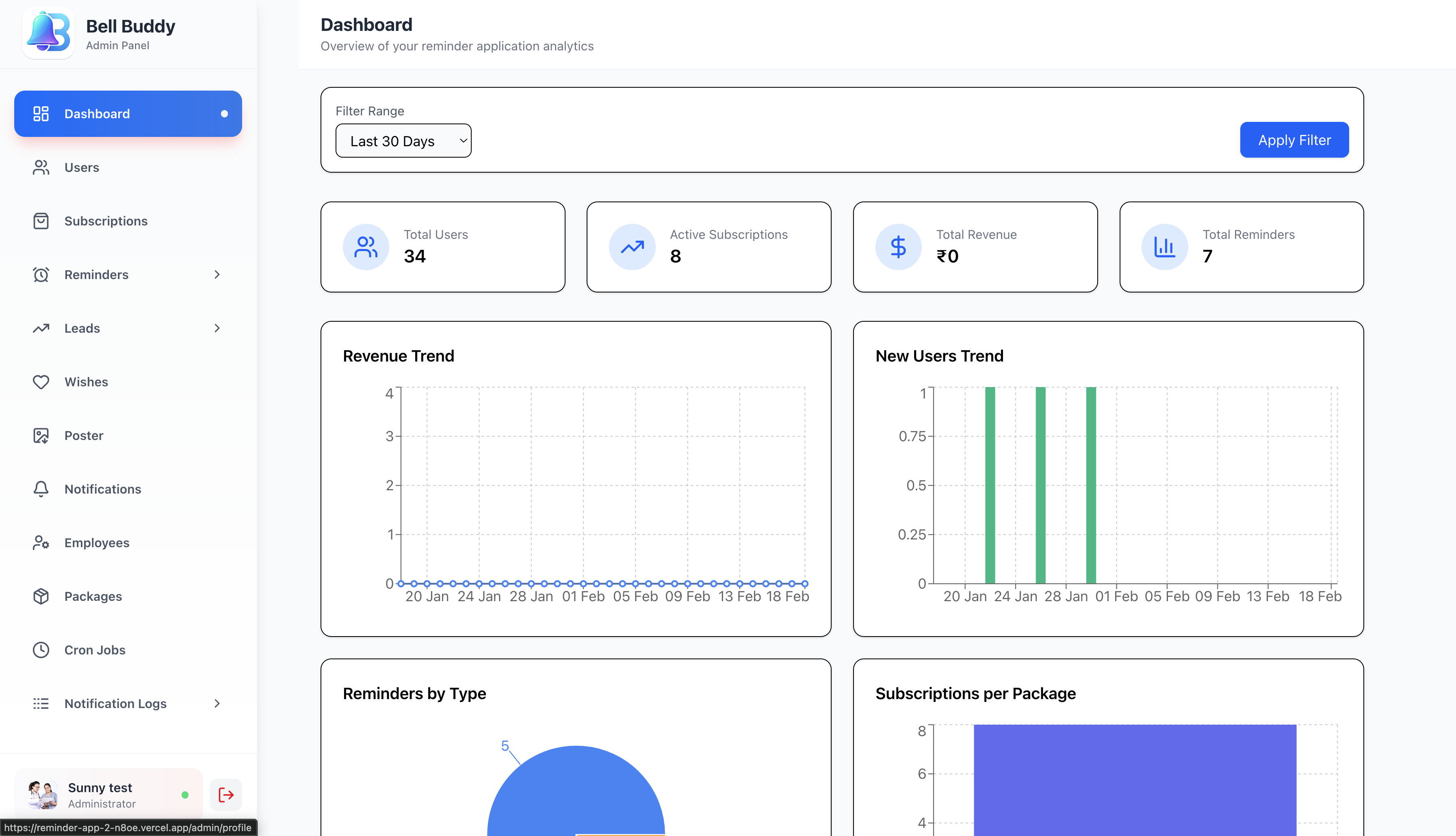Image resolution: width=1456 pixels, height=836 pixels.
Task: Click the Subscriptions bag icon
Action: pyautogui.click(x=41, y=221)
